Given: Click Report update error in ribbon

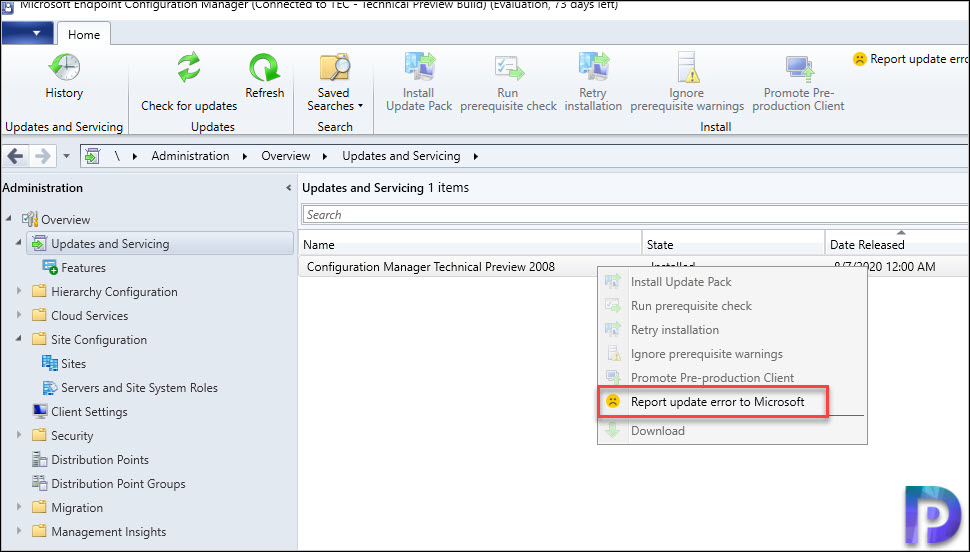Looking at the screenshot, I should point(911,59).
